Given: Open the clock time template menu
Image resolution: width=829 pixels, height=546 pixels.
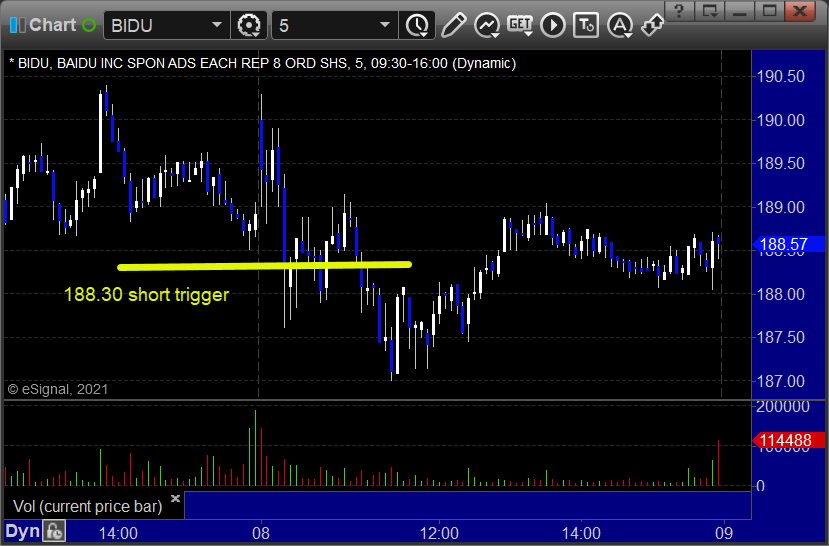Looking at the screenshot, I should coord(417,25).
